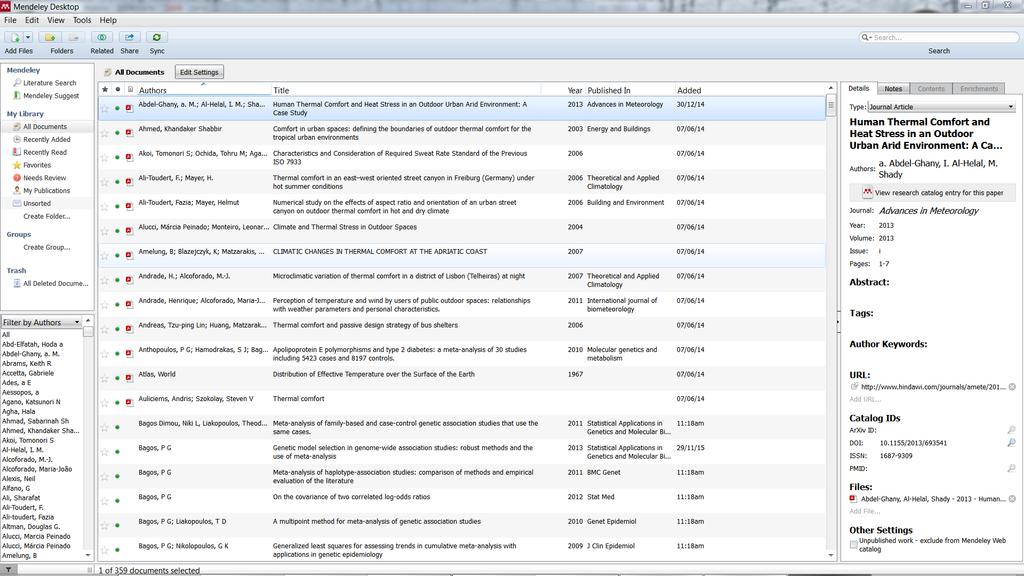Click the filter funnel icon in status bar
The height and width of the screenshot is (576, 1024).
click(x=8, y=570)
